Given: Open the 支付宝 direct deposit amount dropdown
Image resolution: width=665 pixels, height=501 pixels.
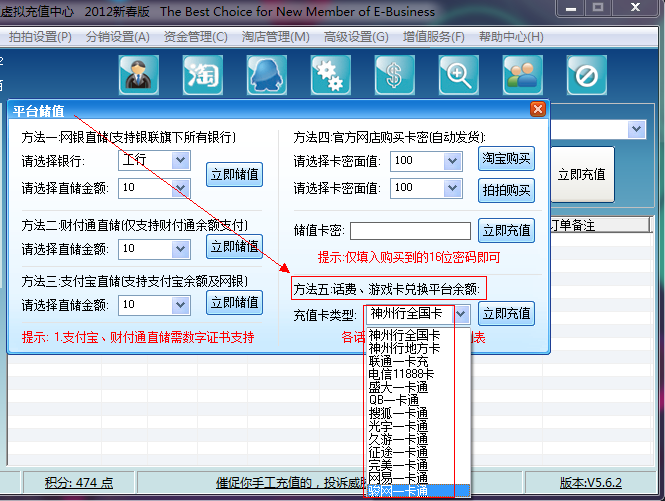Looking at the screenshot, I should pos(180,305).
